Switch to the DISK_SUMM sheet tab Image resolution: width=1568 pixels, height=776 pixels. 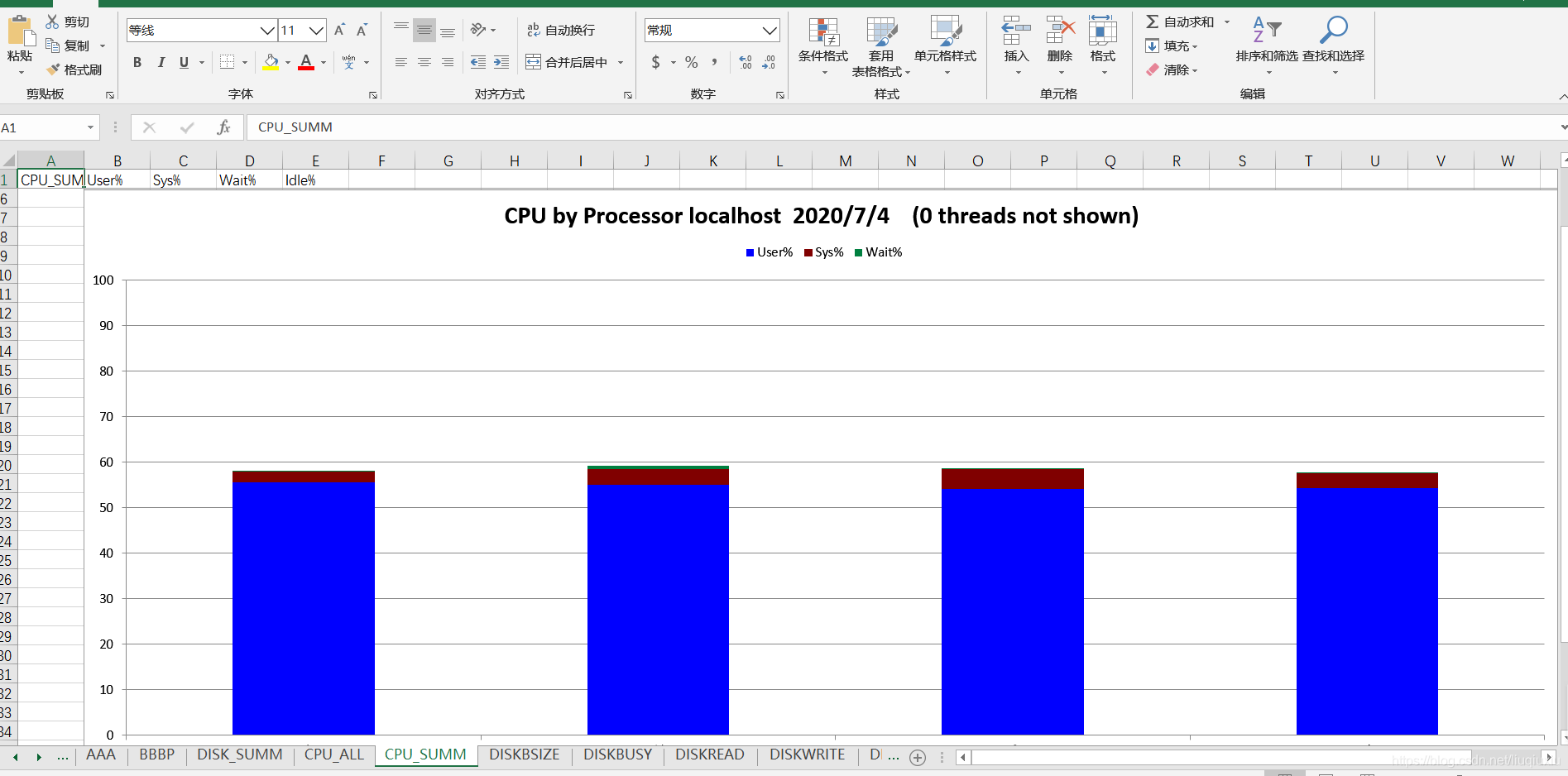[x=240, y=754]
